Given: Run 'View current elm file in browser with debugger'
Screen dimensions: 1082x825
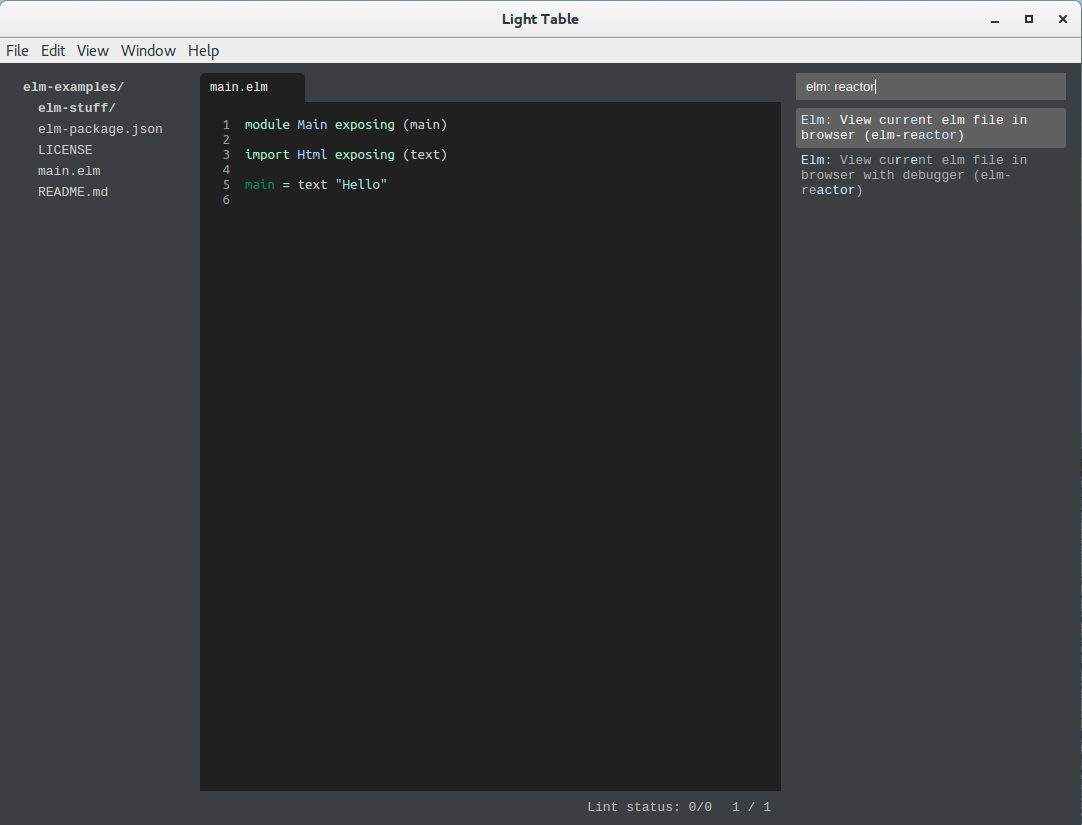Looking at the screenshot, I should pyautogui.click(x=930, y=175).
